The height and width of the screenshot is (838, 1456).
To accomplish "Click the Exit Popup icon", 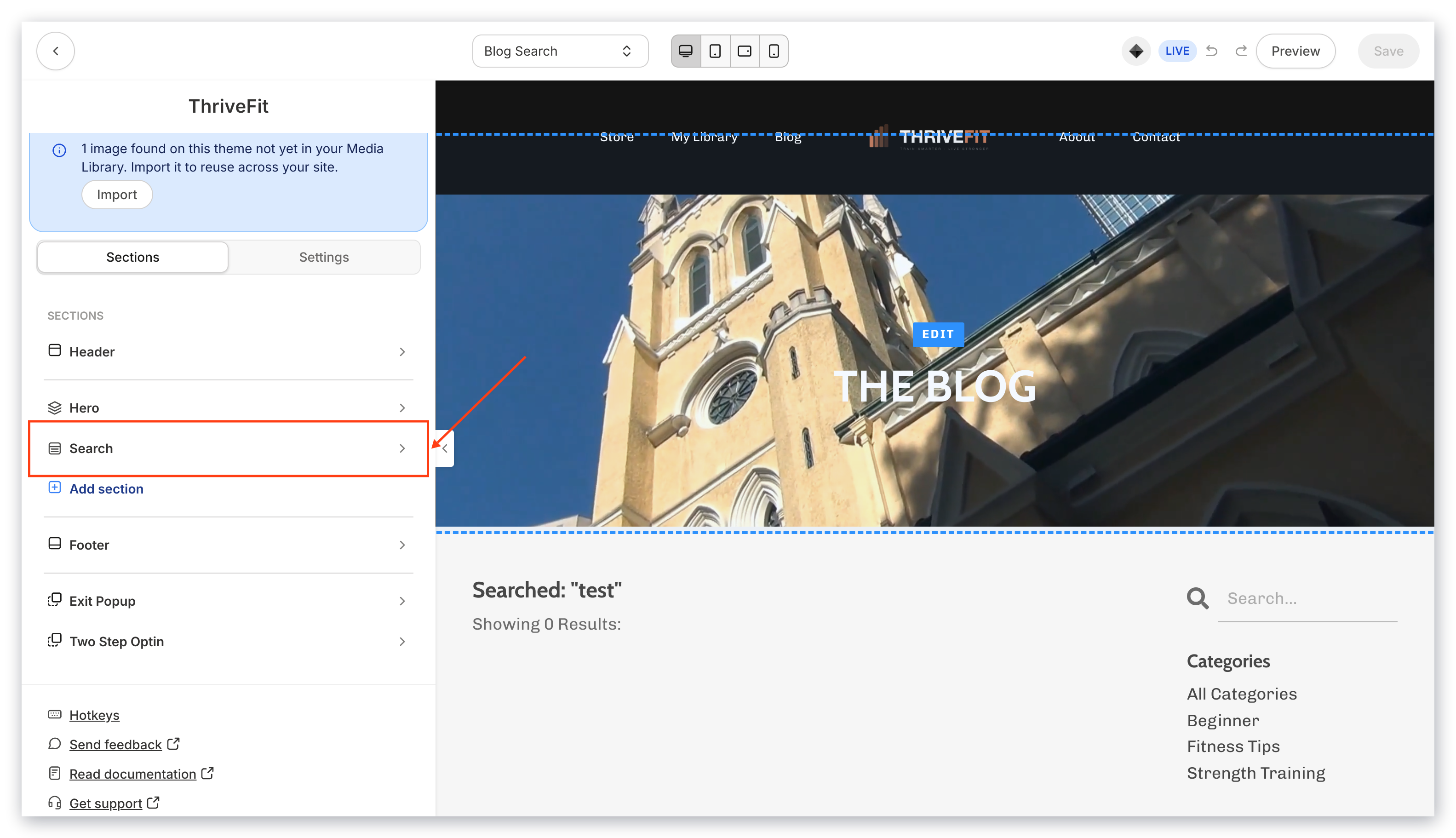I will point(55,600).
